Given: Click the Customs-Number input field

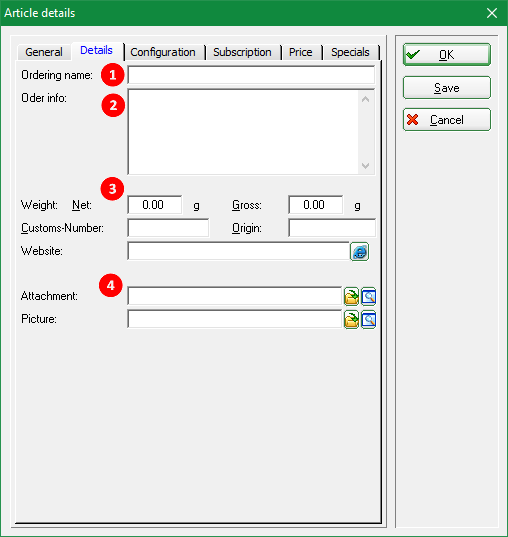Looking at the screenshot, I should tap(168, 228).
